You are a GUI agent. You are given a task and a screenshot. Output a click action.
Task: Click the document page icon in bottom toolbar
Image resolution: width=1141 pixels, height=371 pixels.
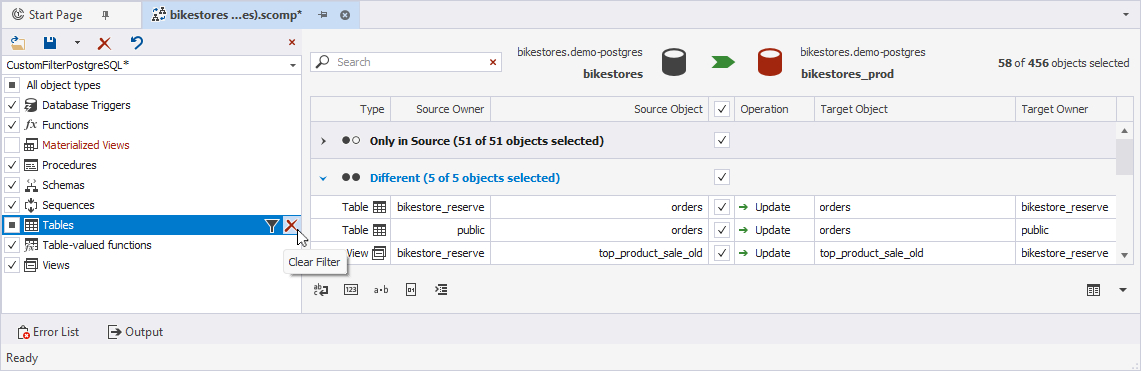[410, 290]
